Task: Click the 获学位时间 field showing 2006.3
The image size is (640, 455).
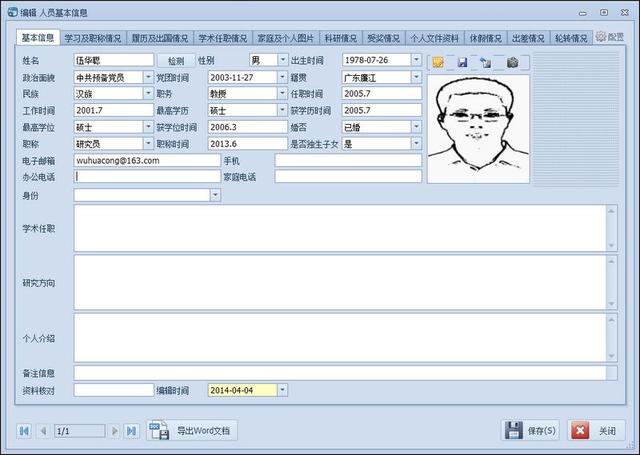Action: [248, 127]
